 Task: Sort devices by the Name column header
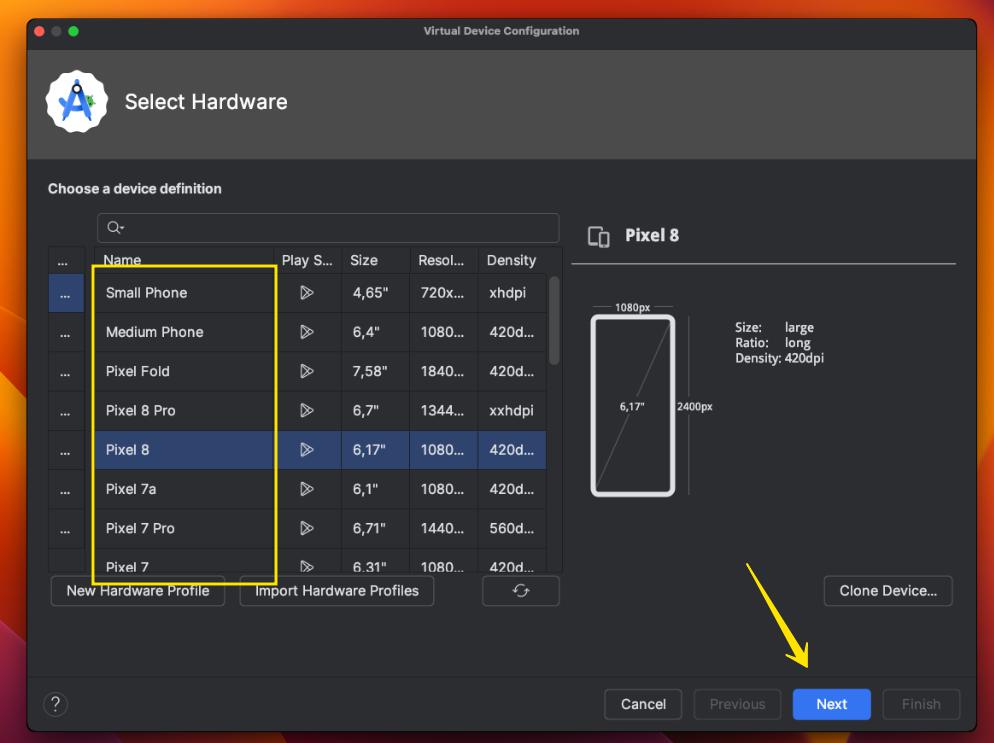point(184,261)
